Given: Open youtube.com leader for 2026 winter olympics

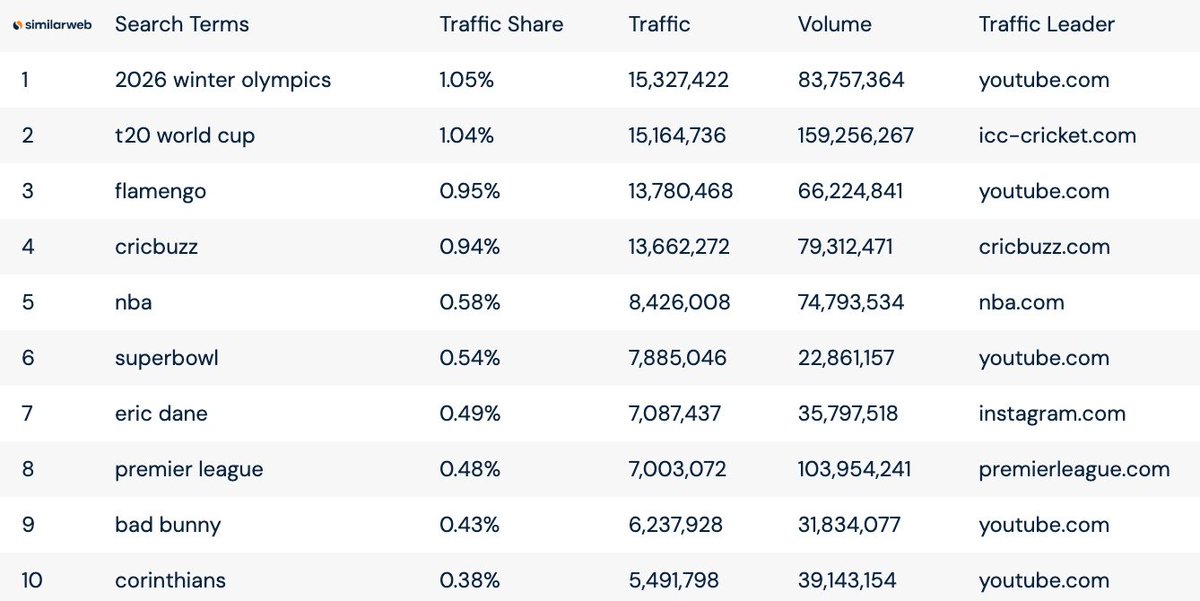Looking at the screenshot, I should [1044, 80].
